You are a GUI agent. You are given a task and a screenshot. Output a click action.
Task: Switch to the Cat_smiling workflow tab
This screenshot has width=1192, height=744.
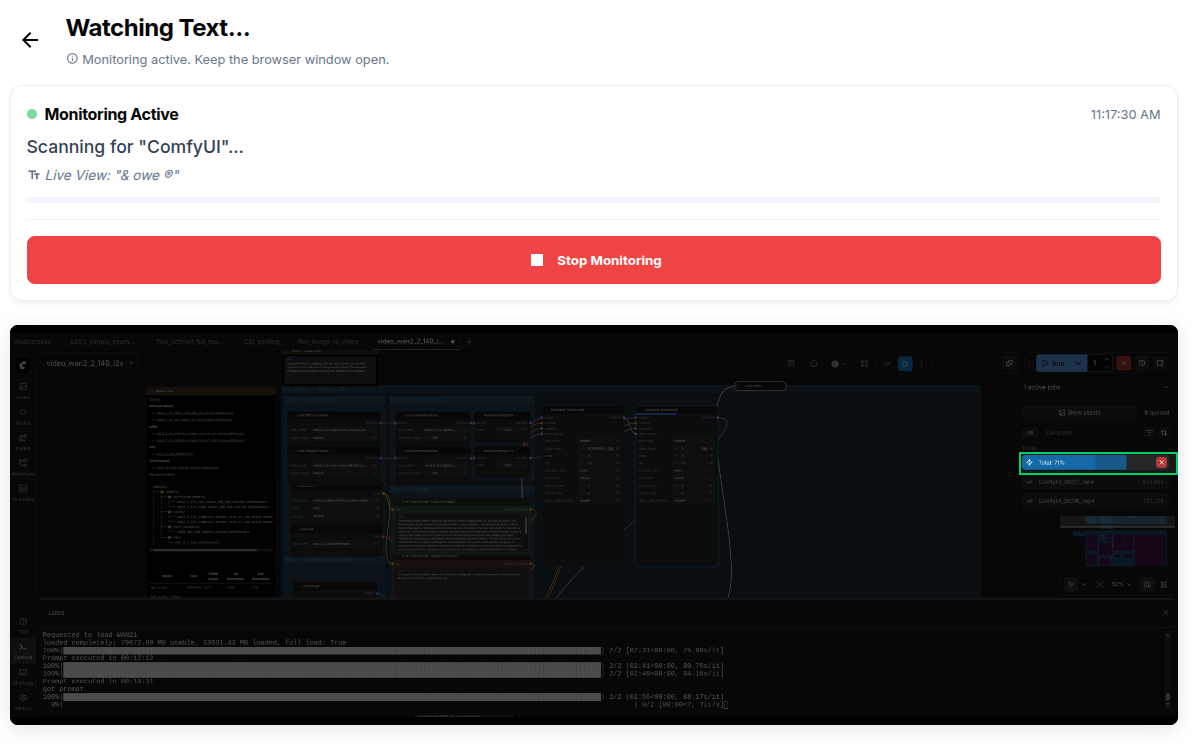[261, 341]
